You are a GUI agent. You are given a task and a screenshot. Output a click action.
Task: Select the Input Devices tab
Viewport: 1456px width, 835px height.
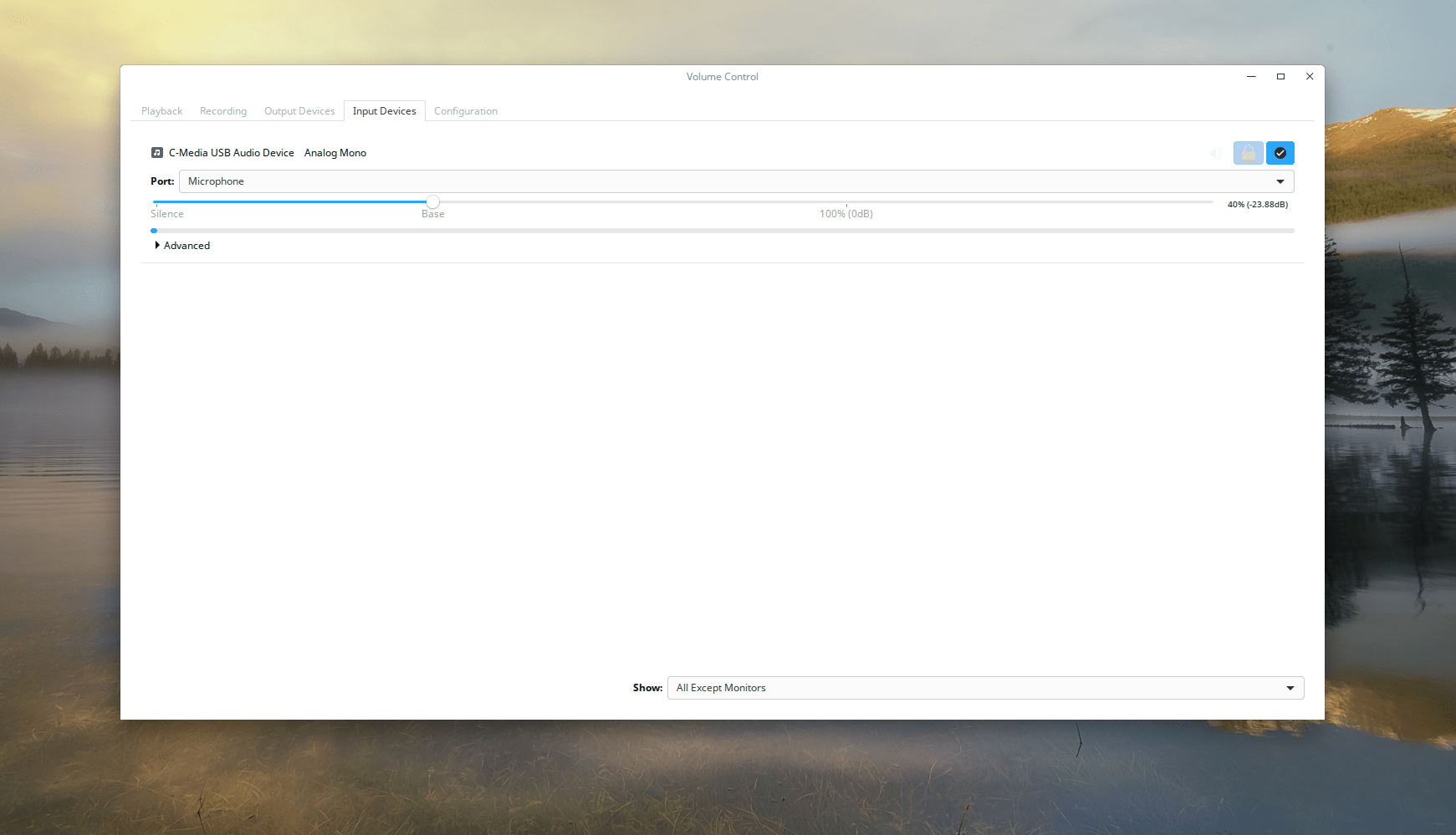[384, 110]
